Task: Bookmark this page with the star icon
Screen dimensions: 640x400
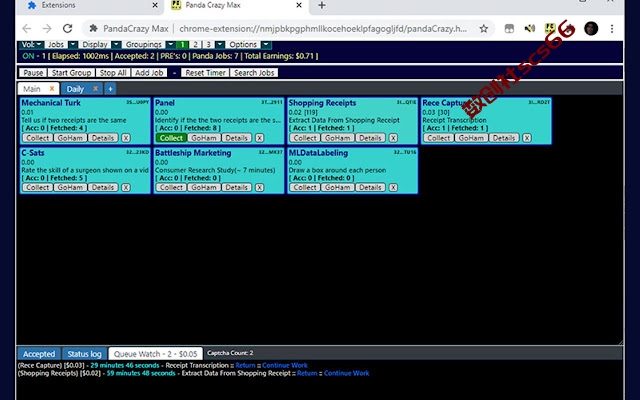Action: pos(484,29)
